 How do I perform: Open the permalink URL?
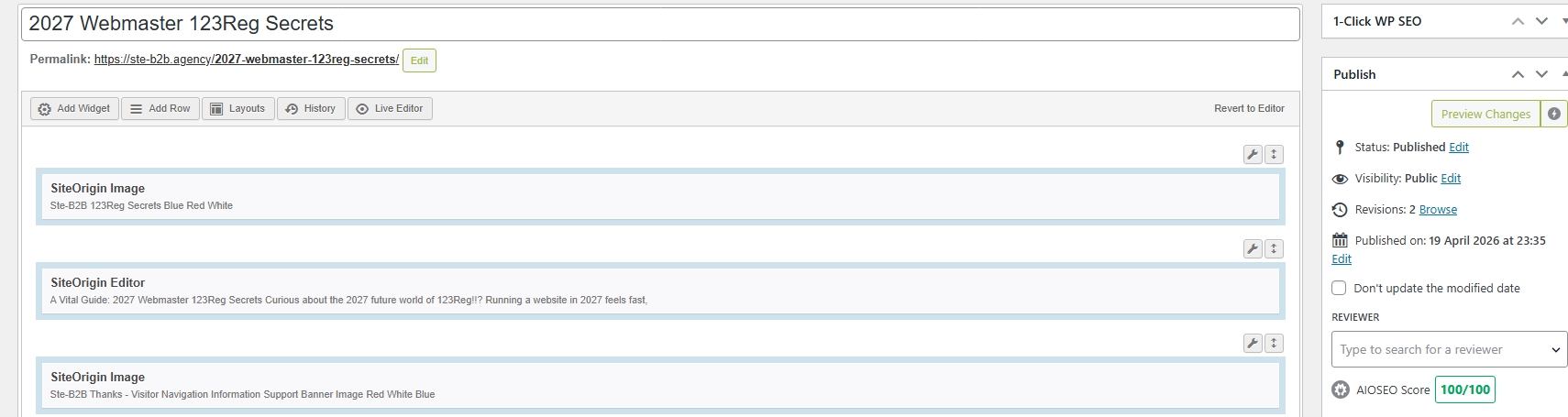click(x=246, y=59)
